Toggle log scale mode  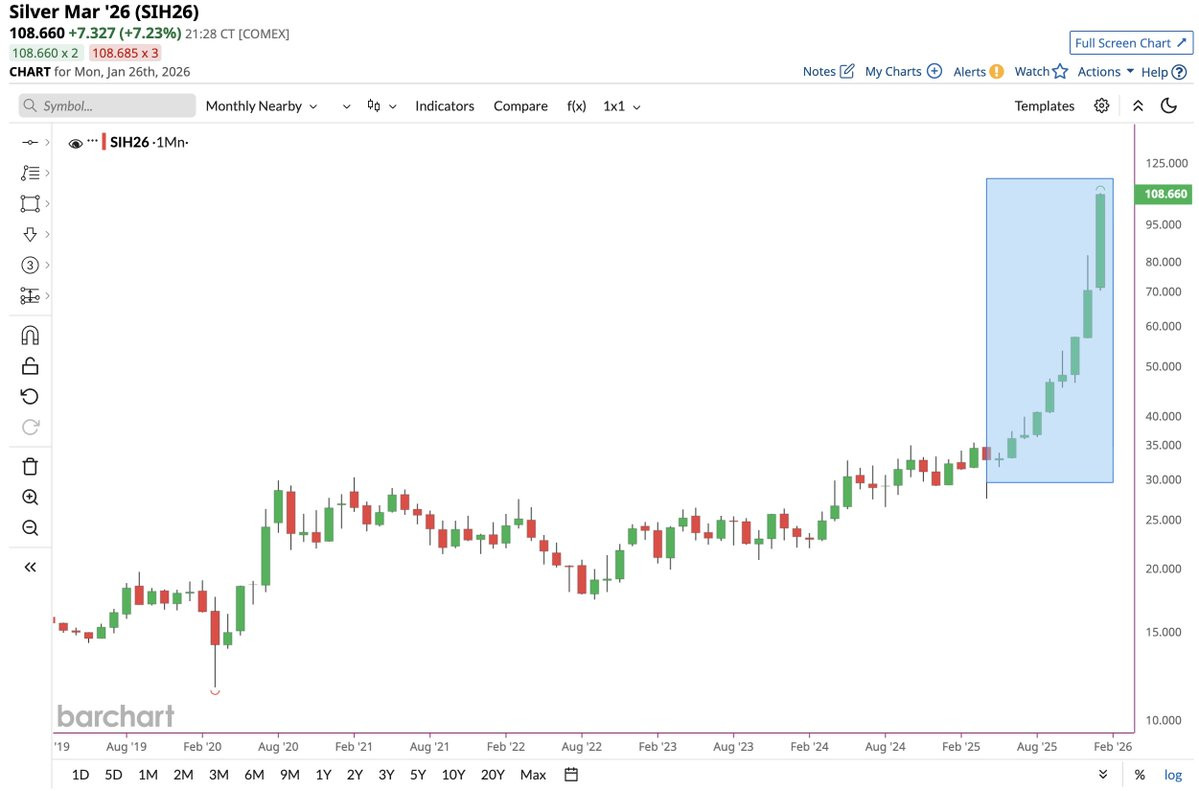coord(1172,775)
